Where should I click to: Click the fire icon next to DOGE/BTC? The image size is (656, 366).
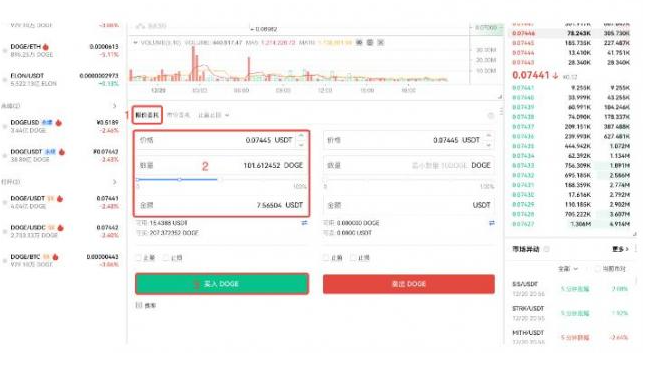click(x=55, y=257)
